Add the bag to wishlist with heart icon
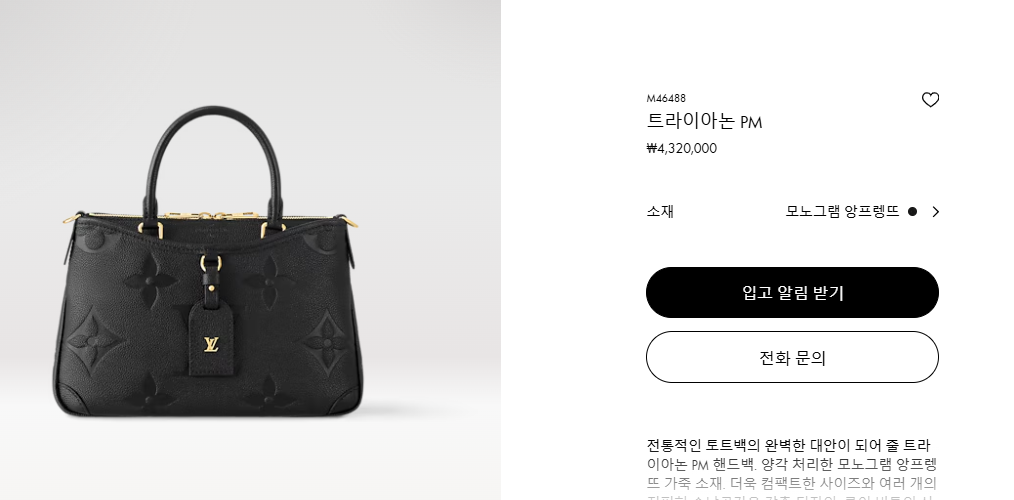Viewport: 1014px width, 500px height. pos(930,100)
